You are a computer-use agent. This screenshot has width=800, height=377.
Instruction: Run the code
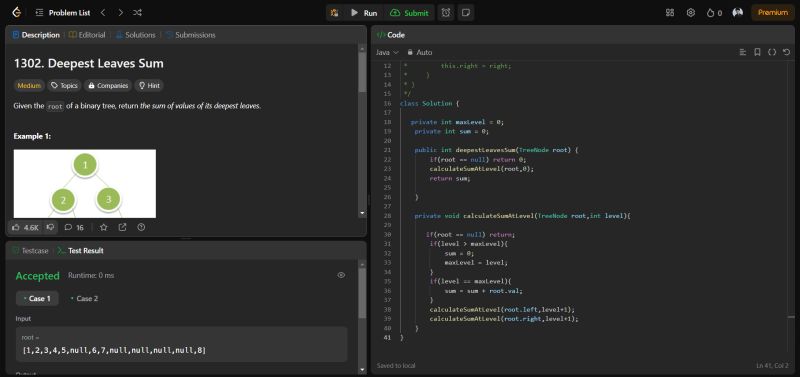pyautogui.click(x=364, y=13)
